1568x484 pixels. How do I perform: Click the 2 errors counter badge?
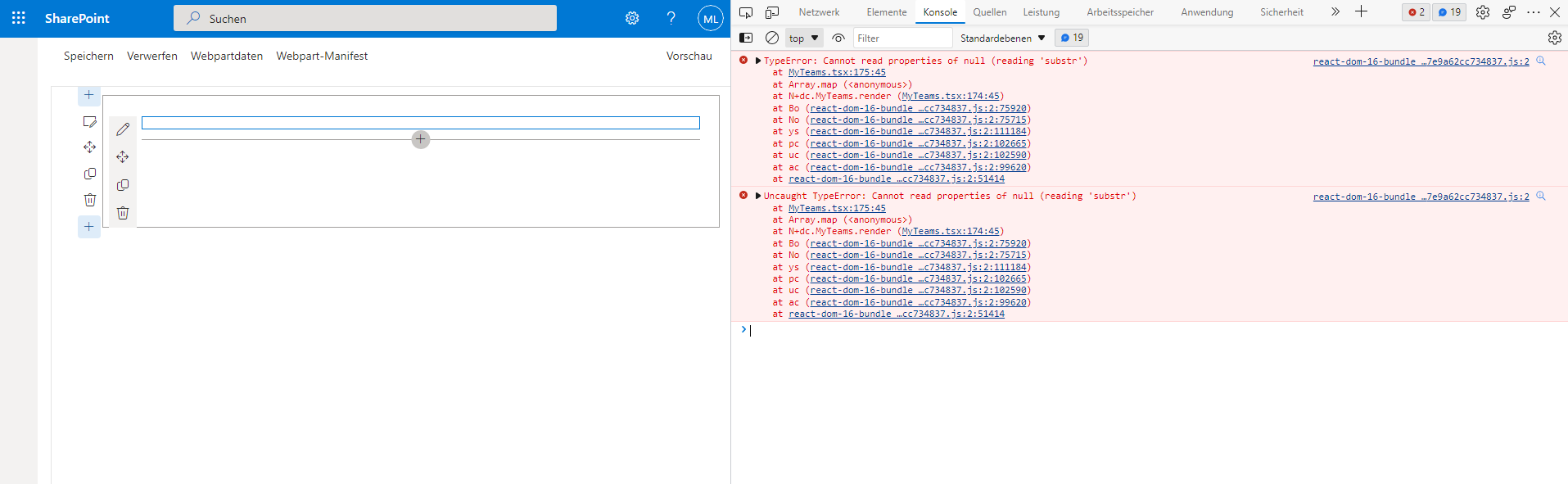pos(1417,12)
